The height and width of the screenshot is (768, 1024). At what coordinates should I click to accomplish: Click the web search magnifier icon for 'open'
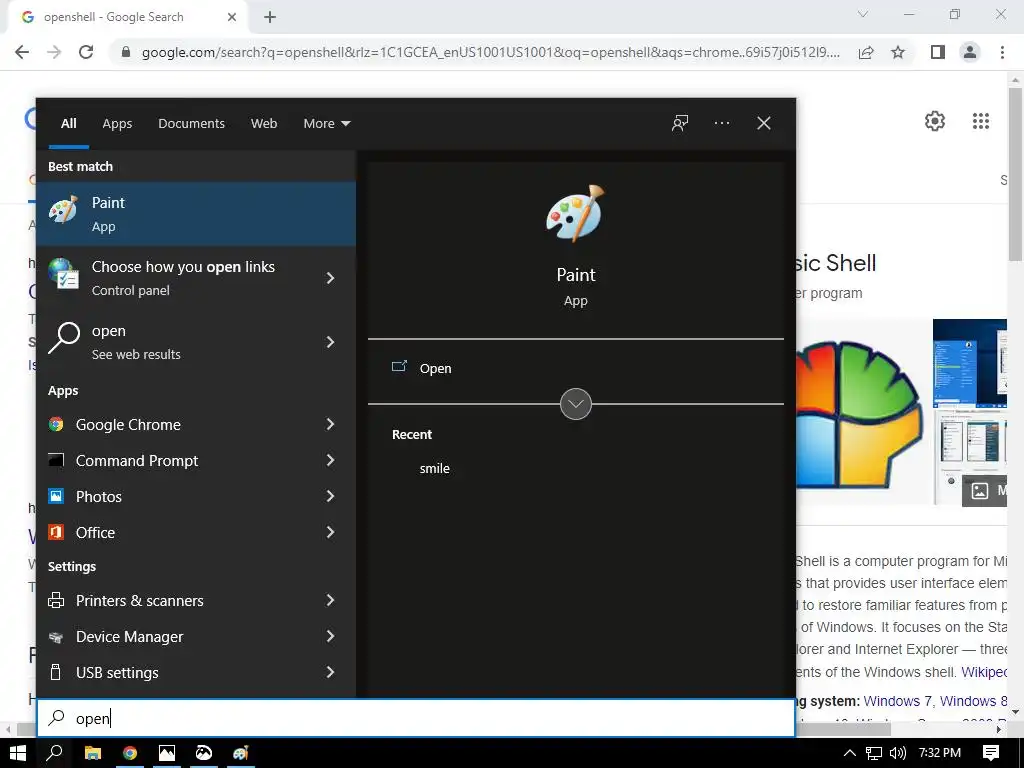tap(64, 338)
